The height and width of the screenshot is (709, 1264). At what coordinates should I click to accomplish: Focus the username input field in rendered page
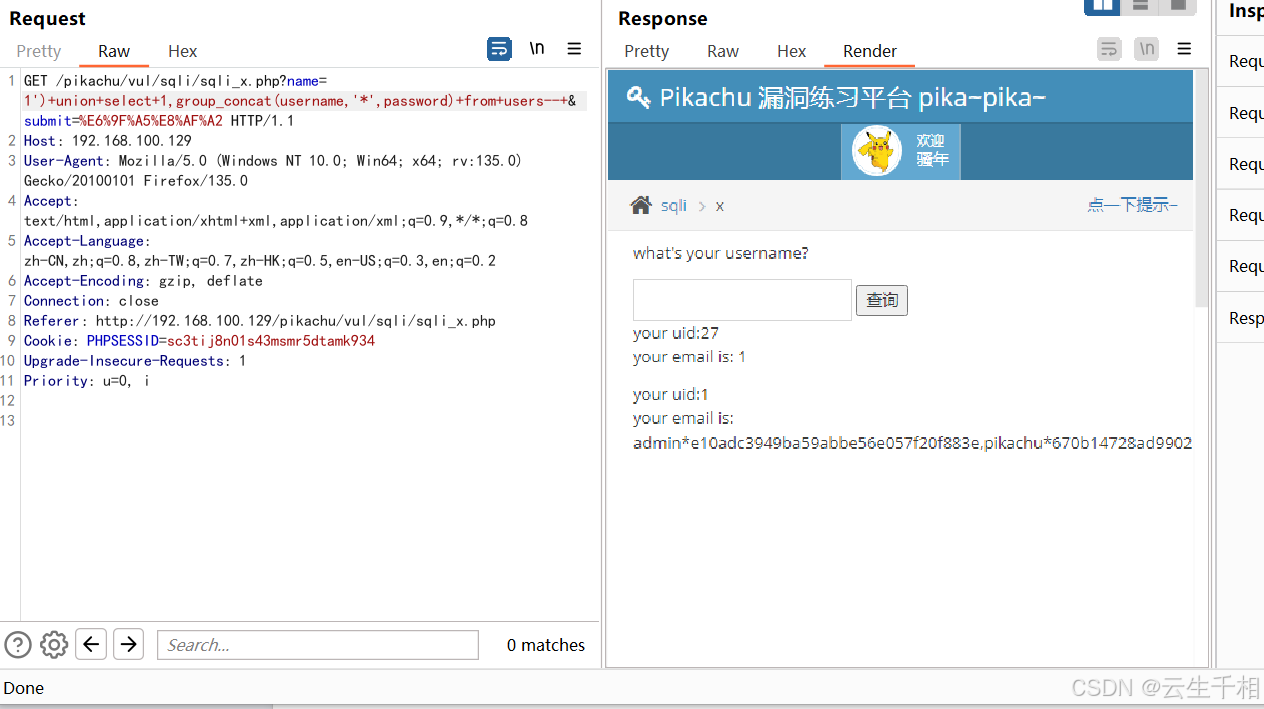click(x=742, y=300)
